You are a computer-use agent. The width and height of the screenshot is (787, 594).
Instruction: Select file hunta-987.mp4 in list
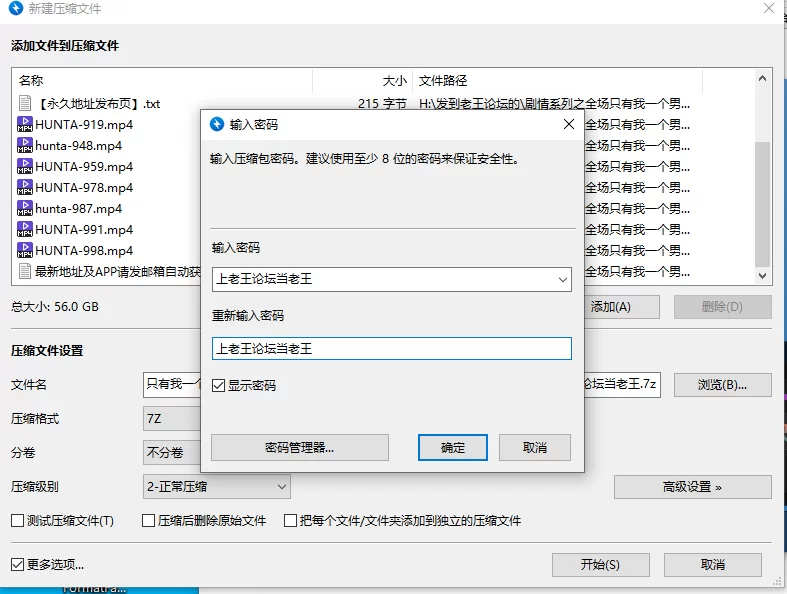pyautogui.click(x=78, y=209)
